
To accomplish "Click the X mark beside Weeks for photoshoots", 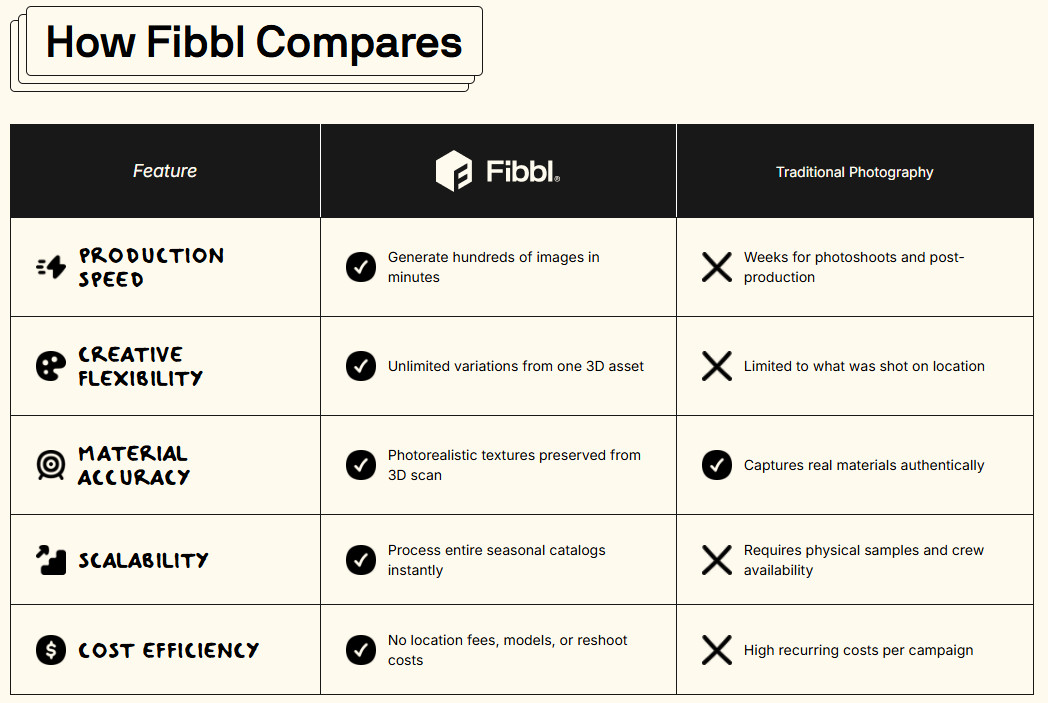I will tap(717, 267).
